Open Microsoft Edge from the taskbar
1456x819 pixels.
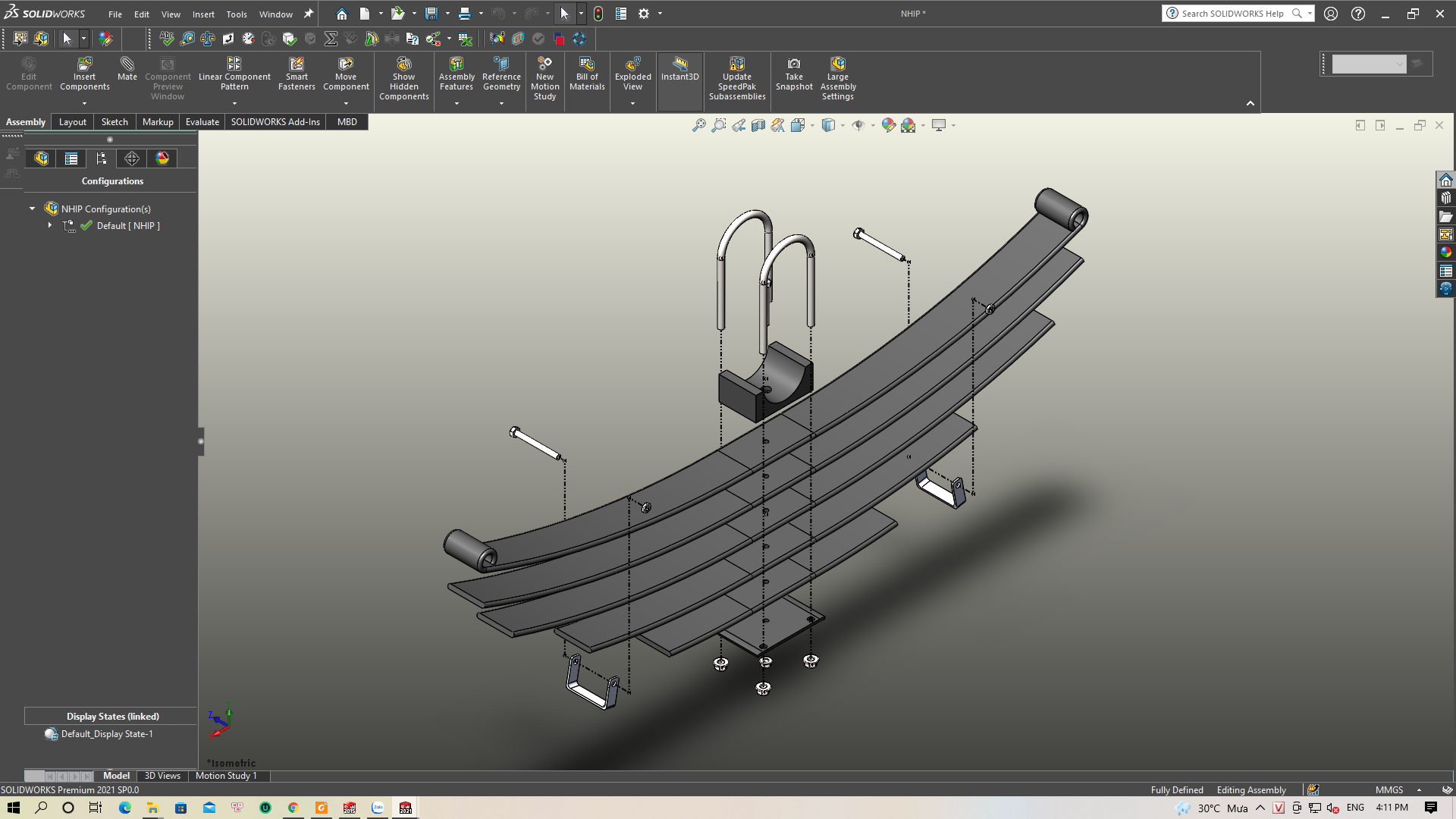pyautogui.click(x=124, y=808)
